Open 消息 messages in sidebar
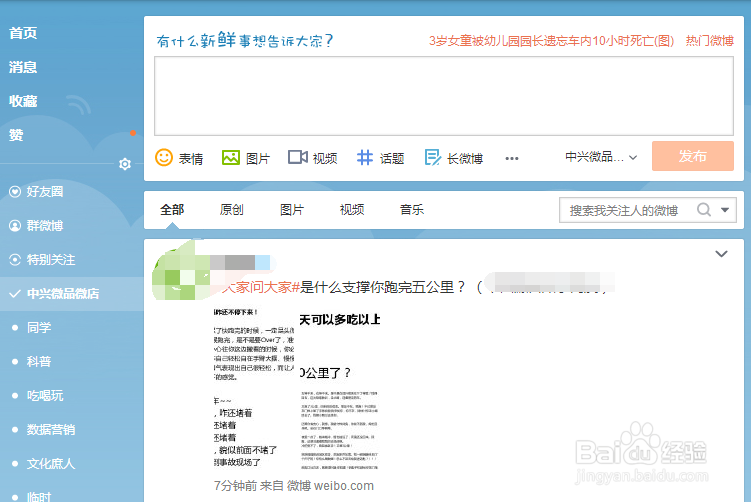The width and height of the screenshot is (751, 502). pos(23,67)
